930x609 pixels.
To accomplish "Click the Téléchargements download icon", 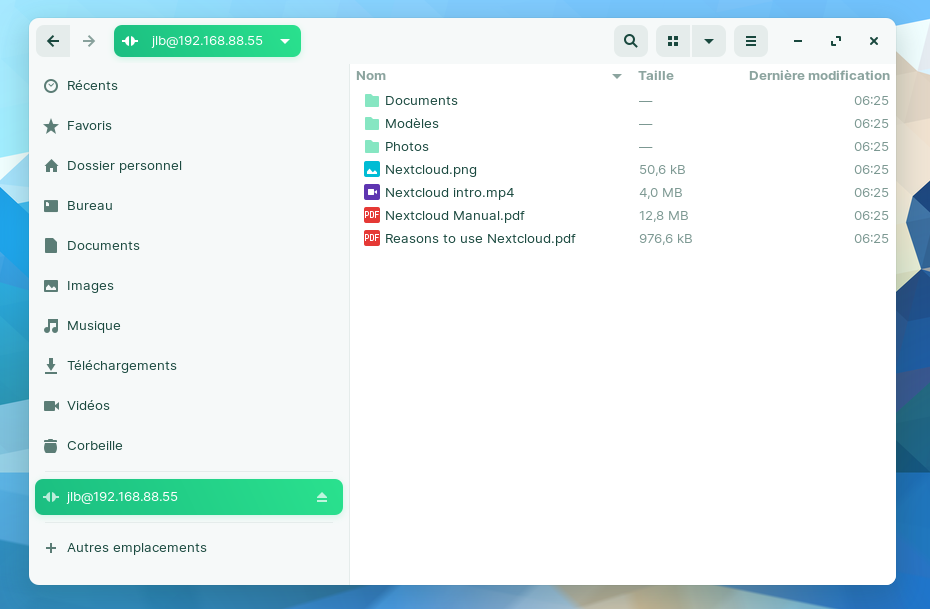I will point(51,366).
